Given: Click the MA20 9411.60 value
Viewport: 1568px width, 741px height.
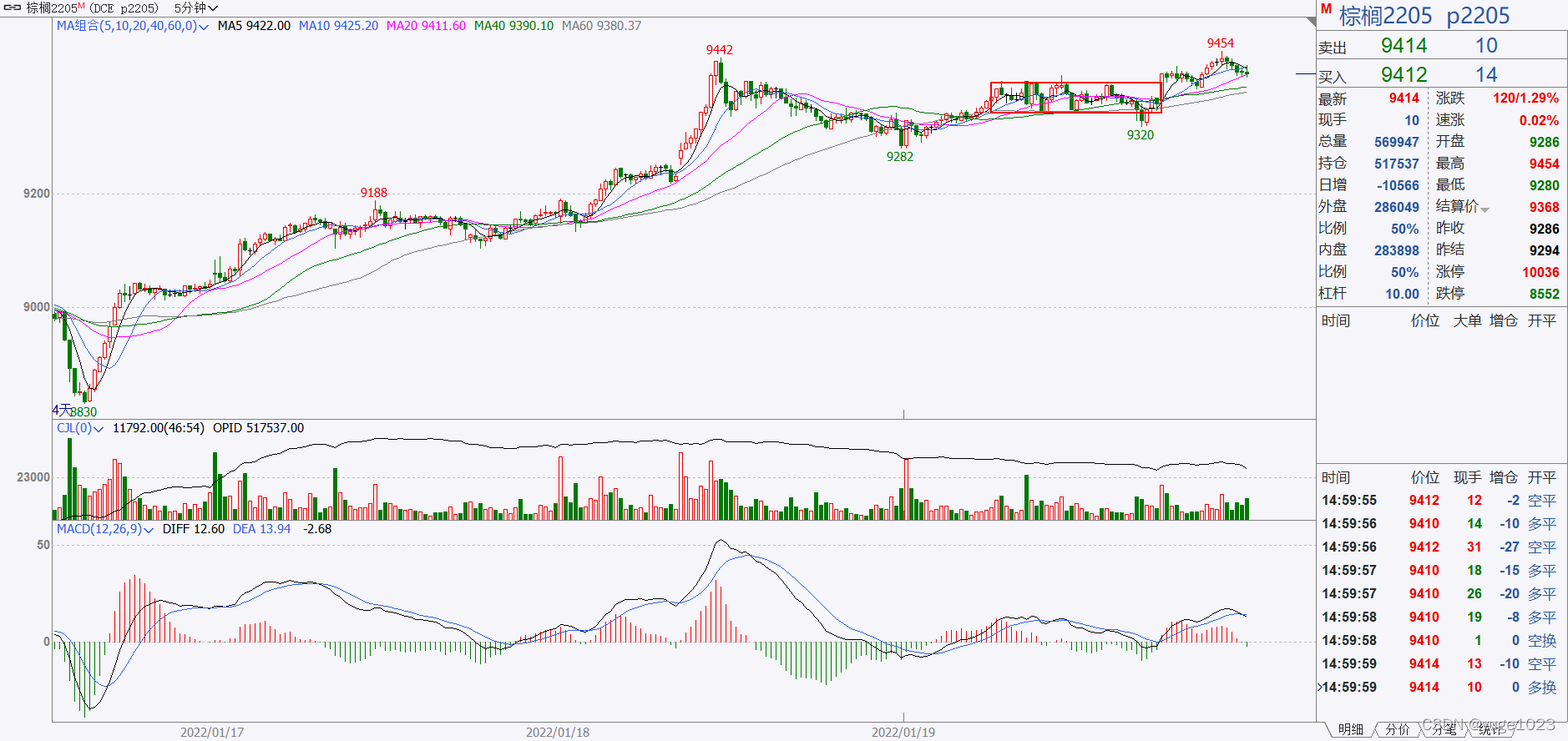Looking at the screenshot, I should click(426, 26).
